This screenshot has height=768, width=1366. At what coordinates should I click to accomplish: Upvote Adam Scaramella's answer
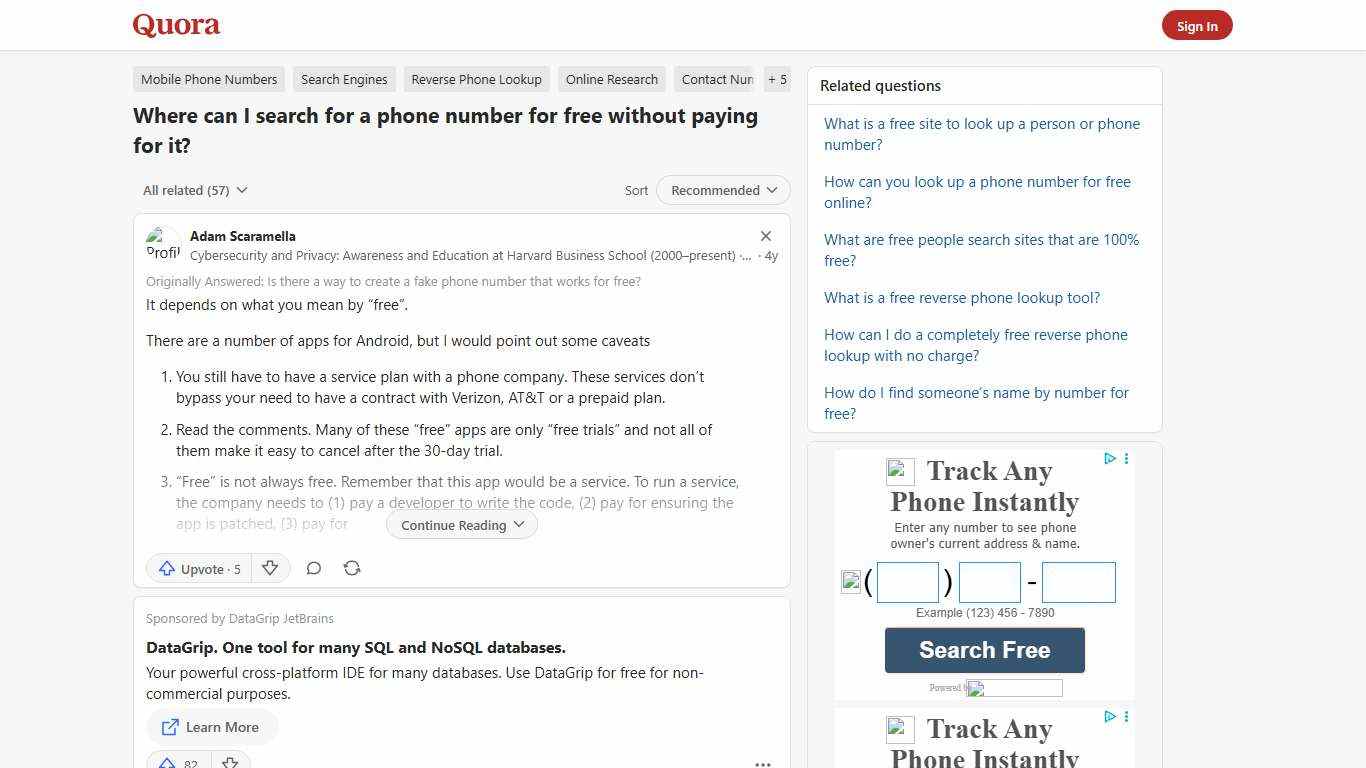[x=198, y=568]
